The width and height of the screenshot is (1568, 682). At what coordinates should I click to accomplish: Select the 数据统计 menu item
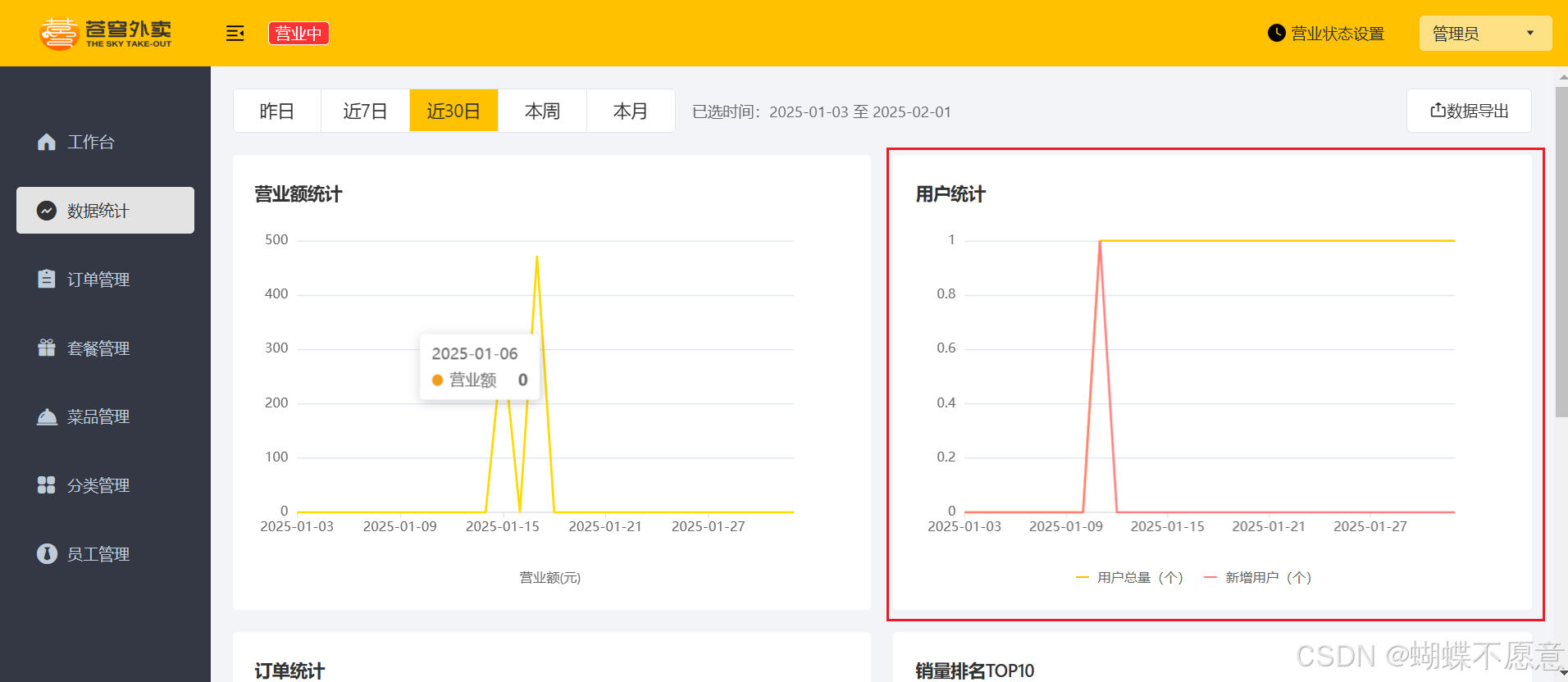[x=105, y=211]
